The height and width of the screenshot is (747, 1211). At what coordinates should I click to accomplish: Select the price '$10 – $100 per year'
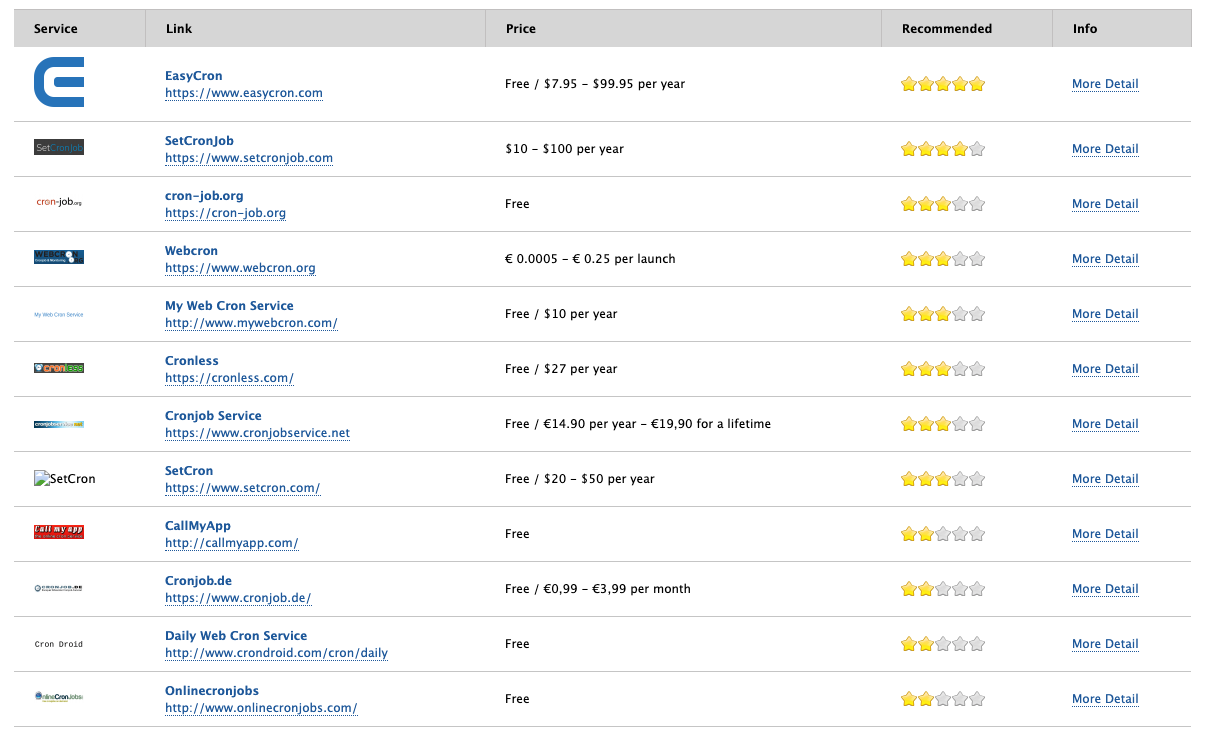565,149
